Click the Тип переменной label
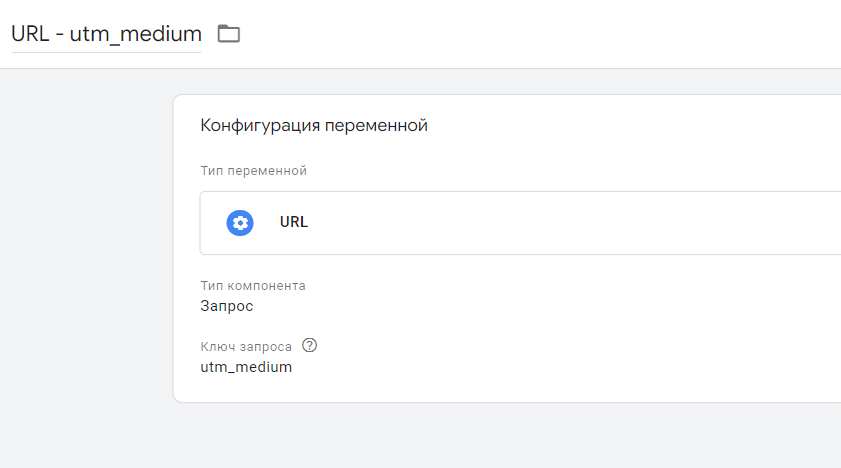 click(254, 170)
